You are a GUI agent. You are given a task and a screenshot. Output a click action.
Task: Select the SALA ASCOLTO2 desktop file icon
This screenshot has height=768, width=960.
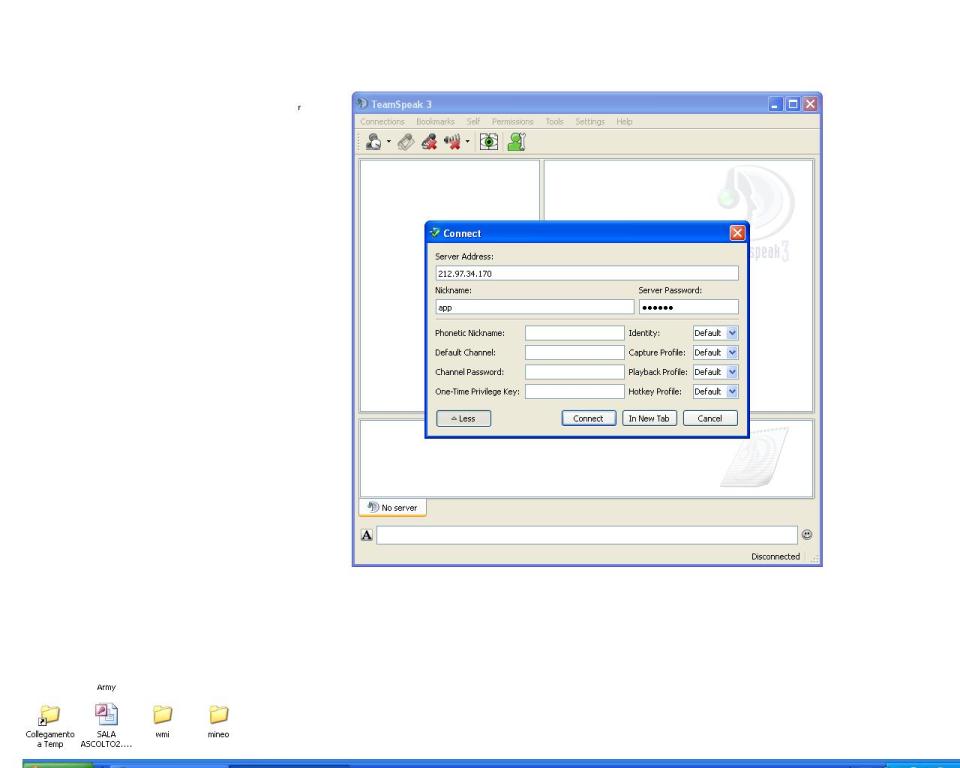point(105,715)
